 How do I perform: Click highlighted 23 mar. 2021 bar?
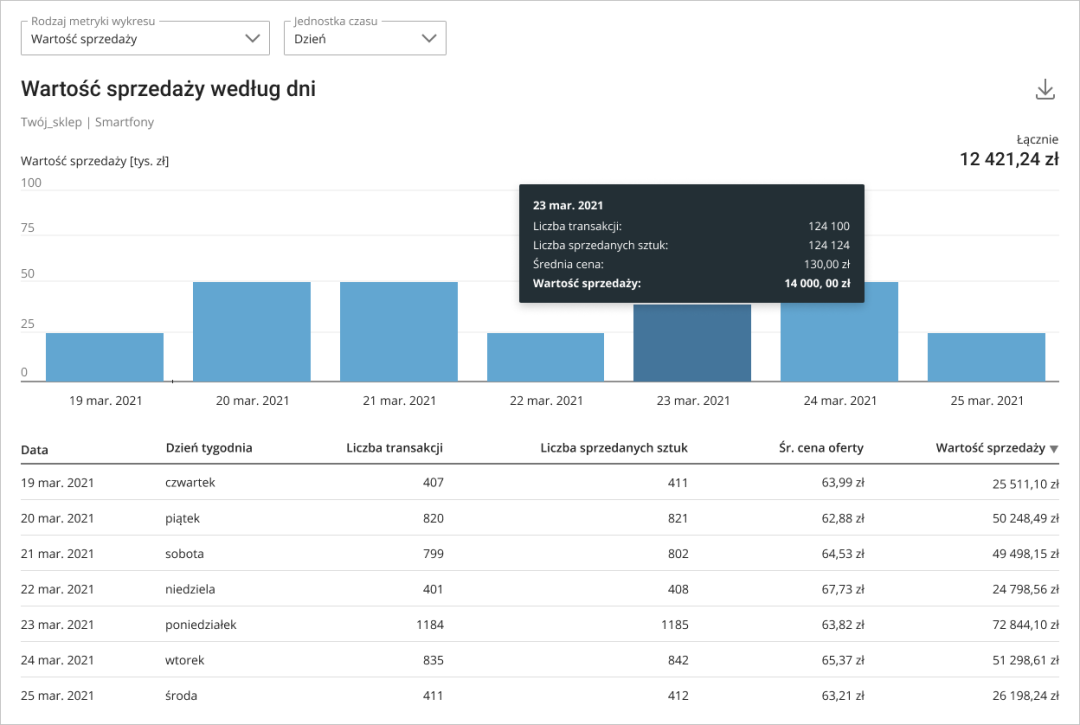point(692,343)
